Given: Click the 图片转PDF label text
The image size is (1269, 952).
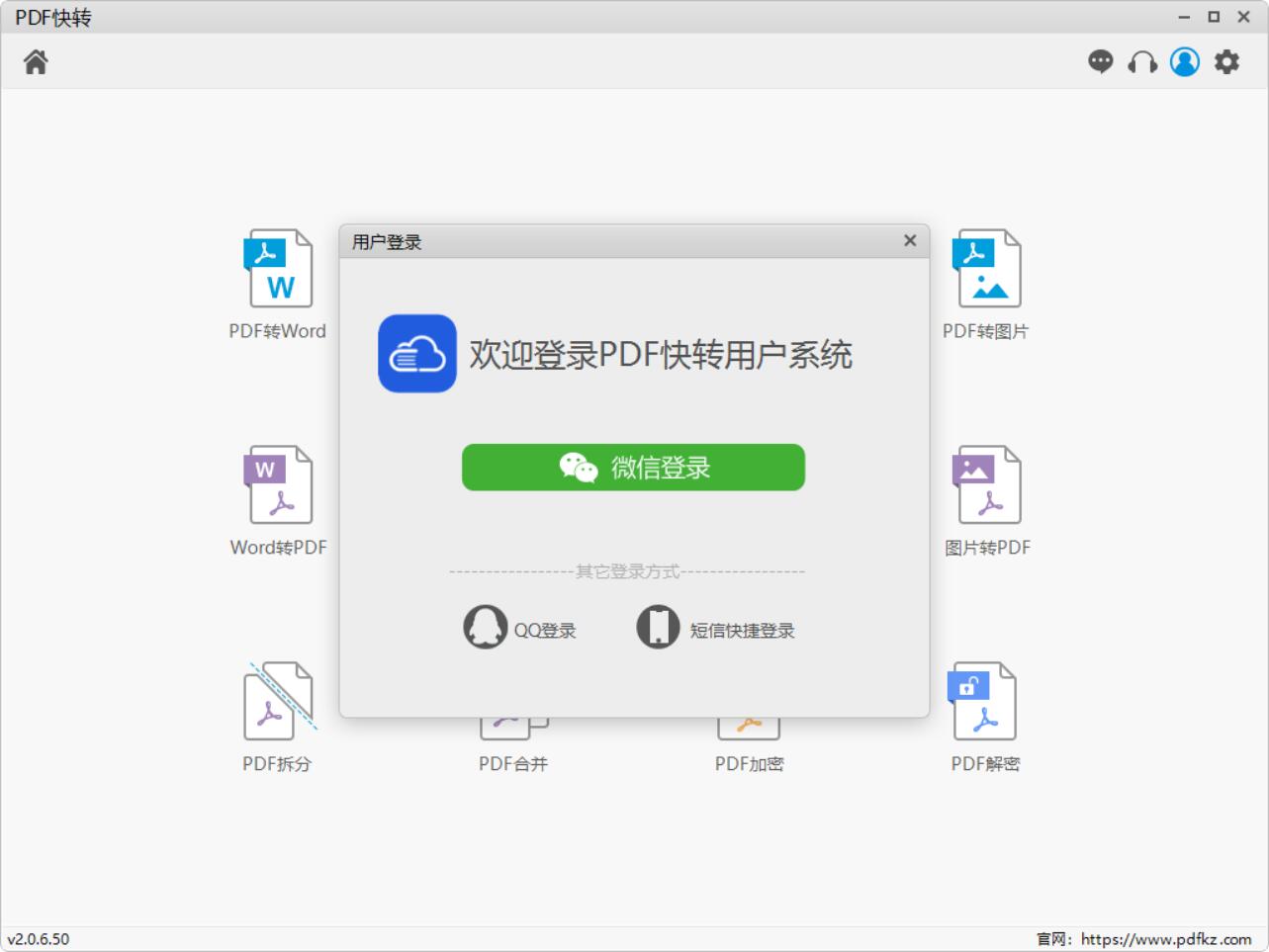Looking at the screenshot, I should pyautogui.click(x=987, y=547).
